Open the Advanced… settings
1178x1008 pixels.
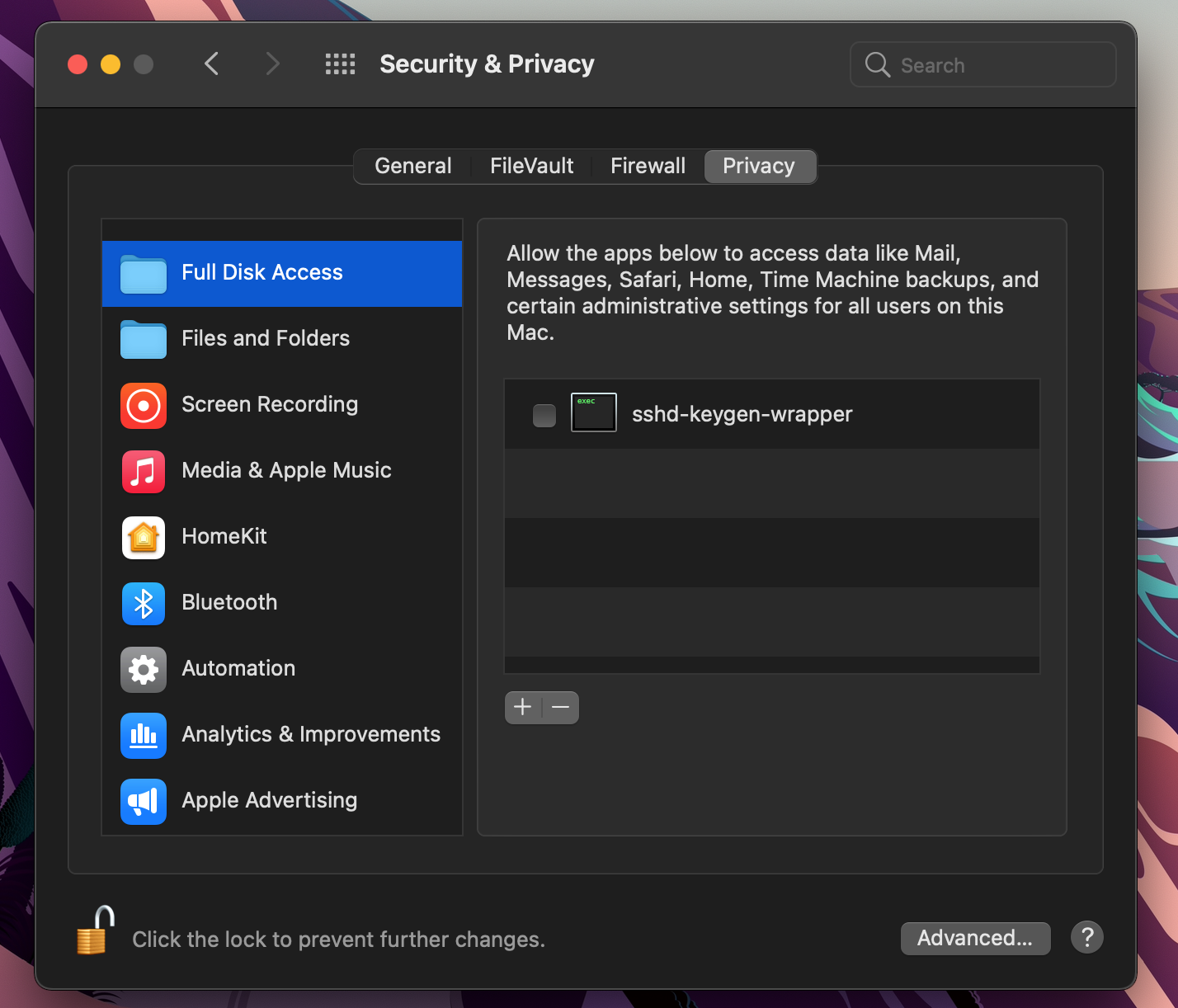(976, 938)
